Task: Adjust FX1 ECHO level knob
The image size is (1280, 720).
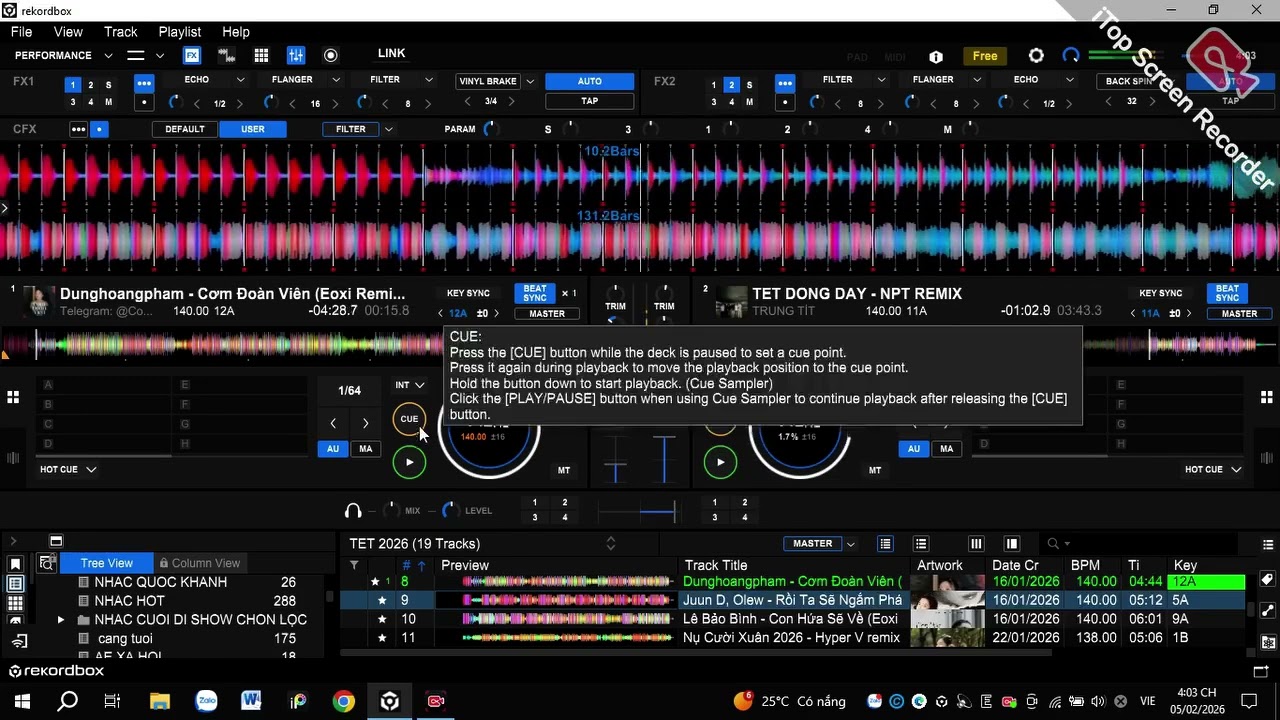Action: [175, 103]
